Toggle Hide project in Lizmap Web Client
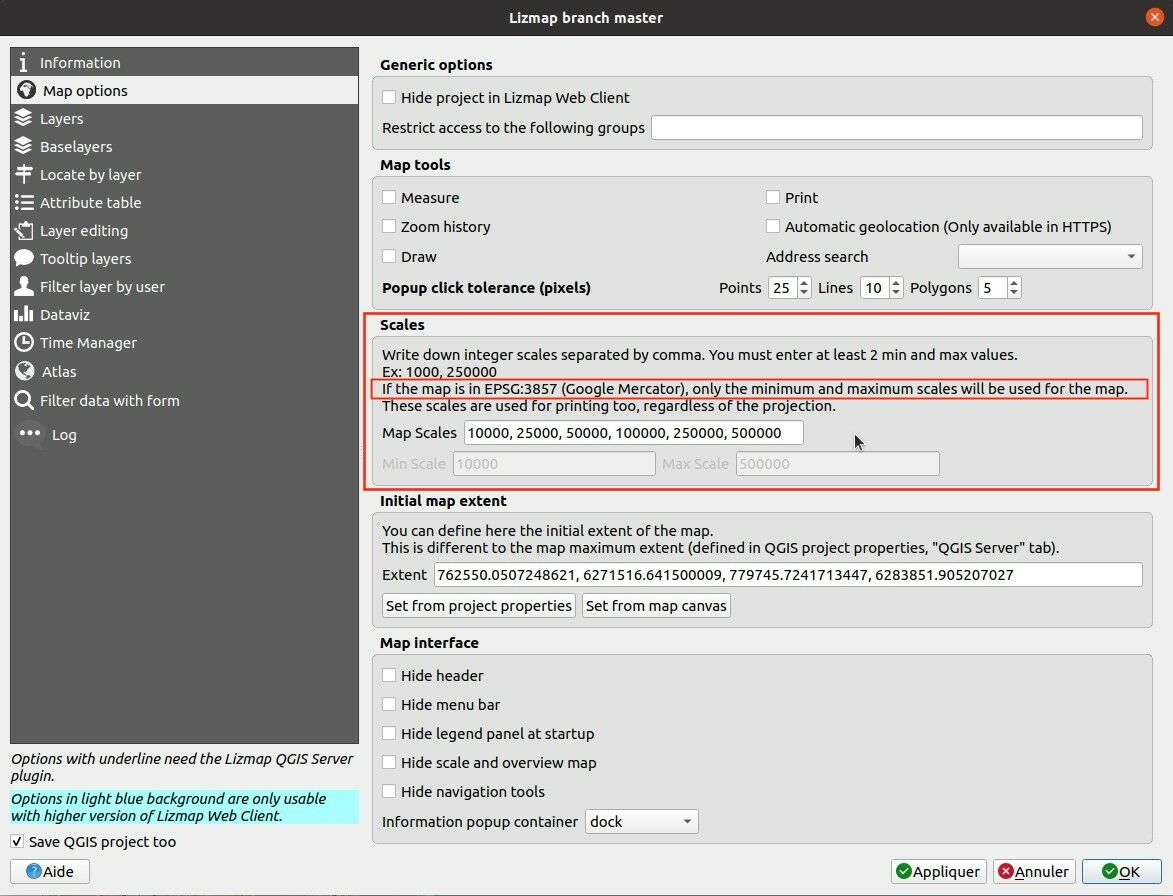The height and width of the screenshot is (896, 1173). pyautogui.click(x=389, y=98)
